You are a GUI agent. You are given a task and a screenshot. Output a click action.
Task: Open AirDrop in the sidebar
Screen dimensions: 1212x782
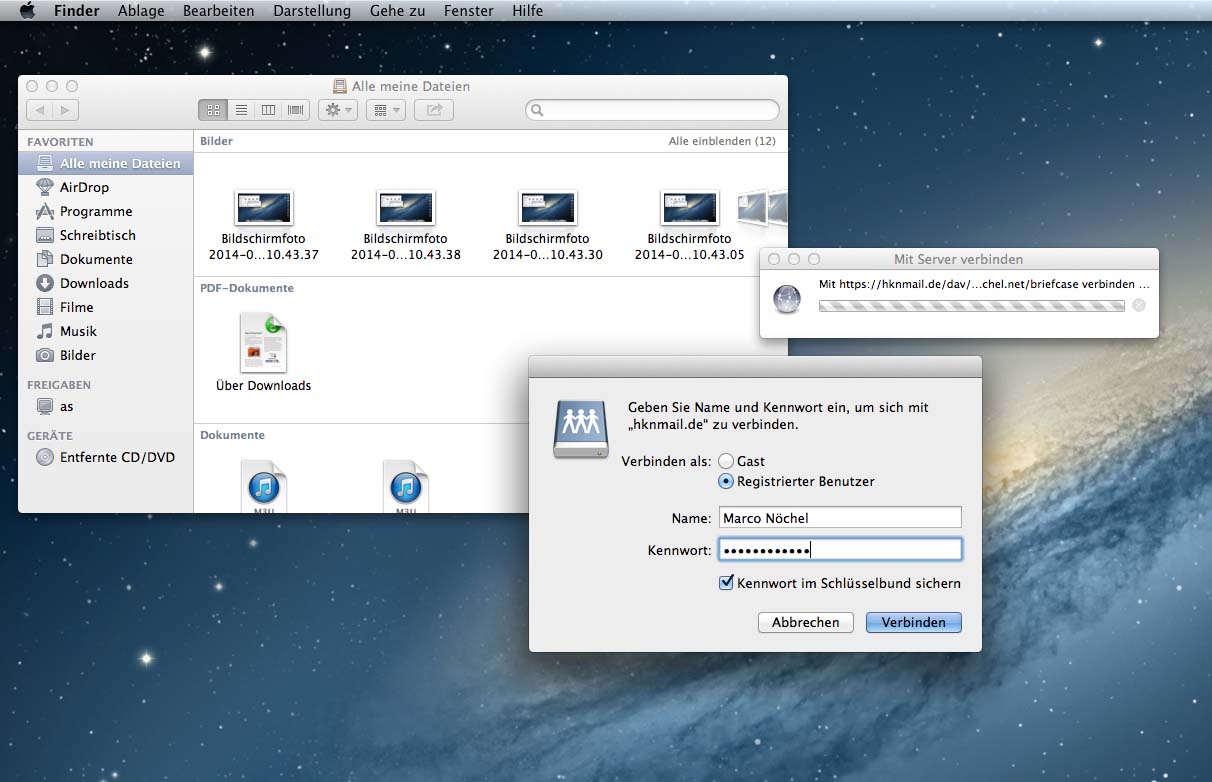[84, 187]
